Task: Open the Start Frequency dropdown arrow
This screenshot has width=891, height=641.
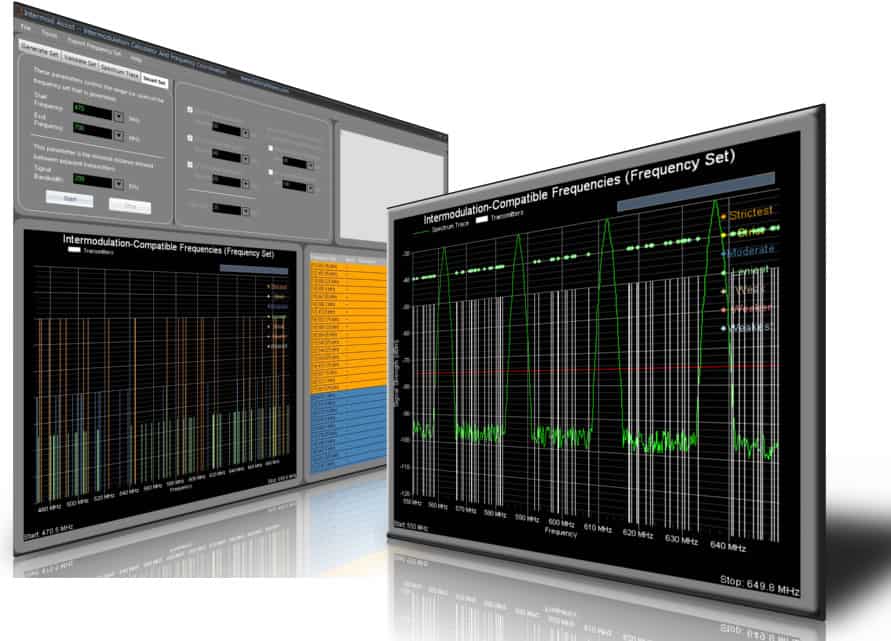Action: pos(119,116)
